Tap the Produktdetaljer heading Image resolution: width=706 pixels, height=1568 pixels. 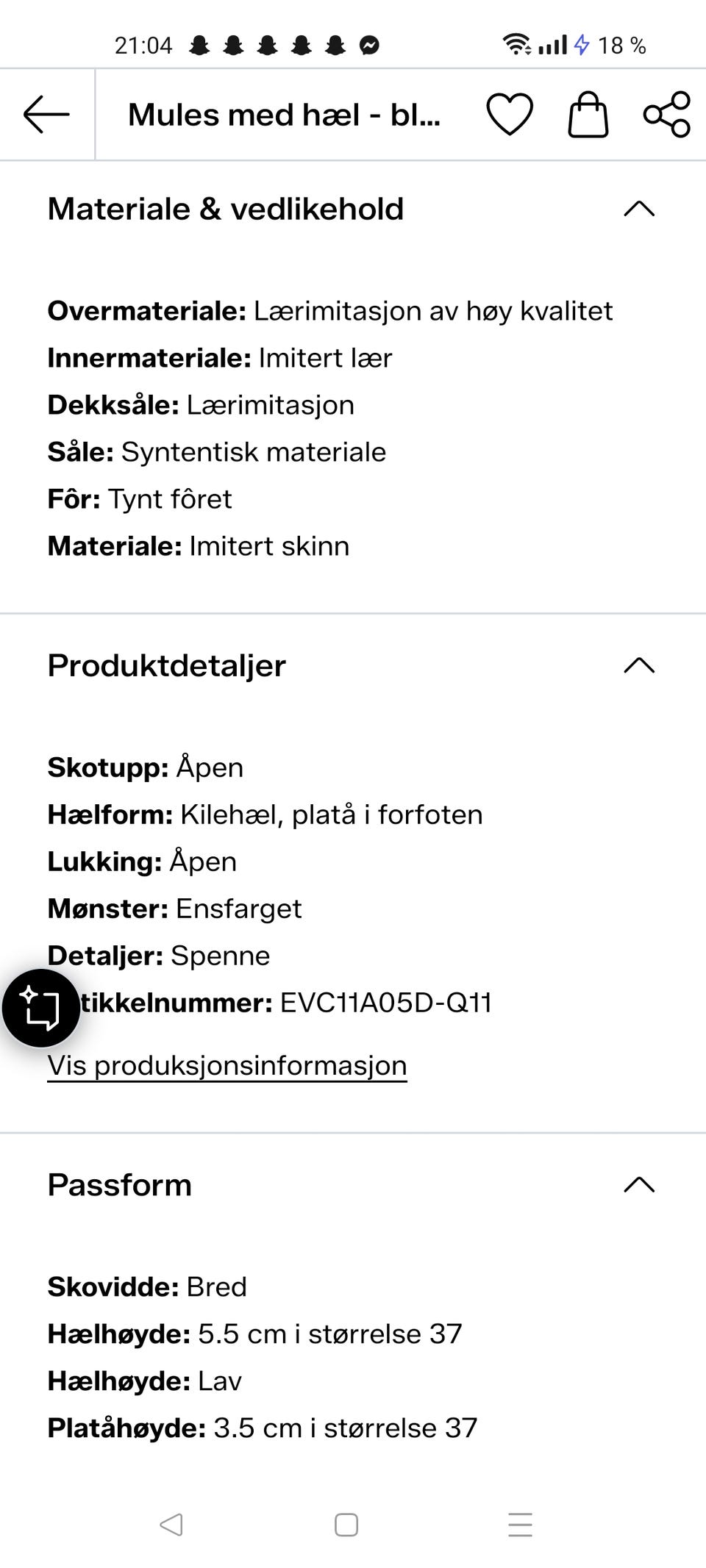167,665
